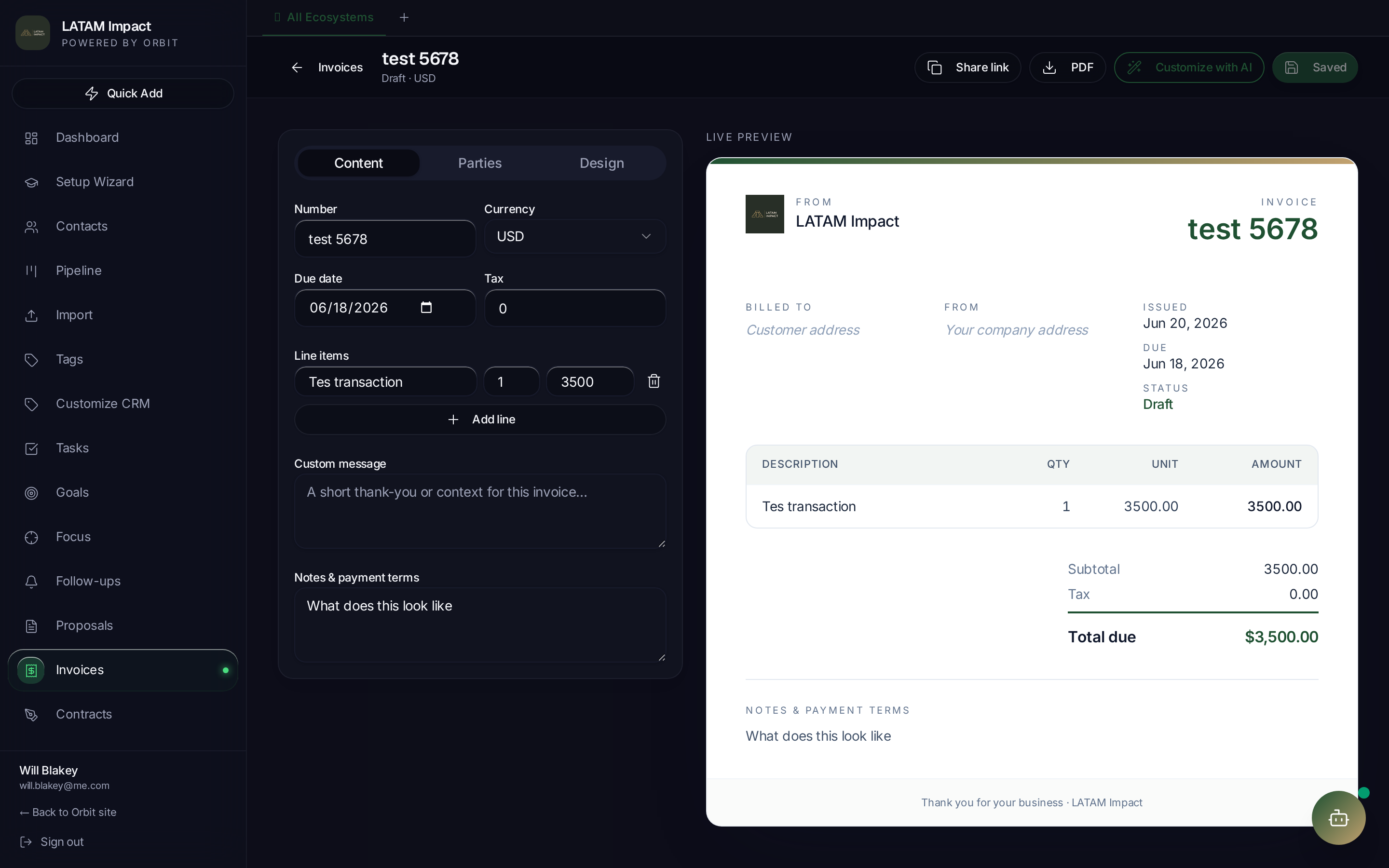Switch to the Parties tab
This screenshot has width=1389, height=868.
480,163
